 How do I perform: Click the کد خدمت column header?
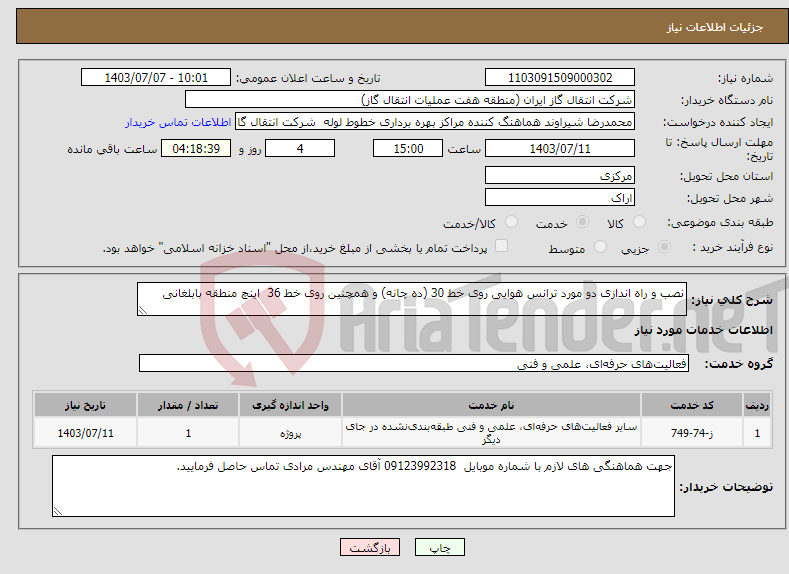692,405
